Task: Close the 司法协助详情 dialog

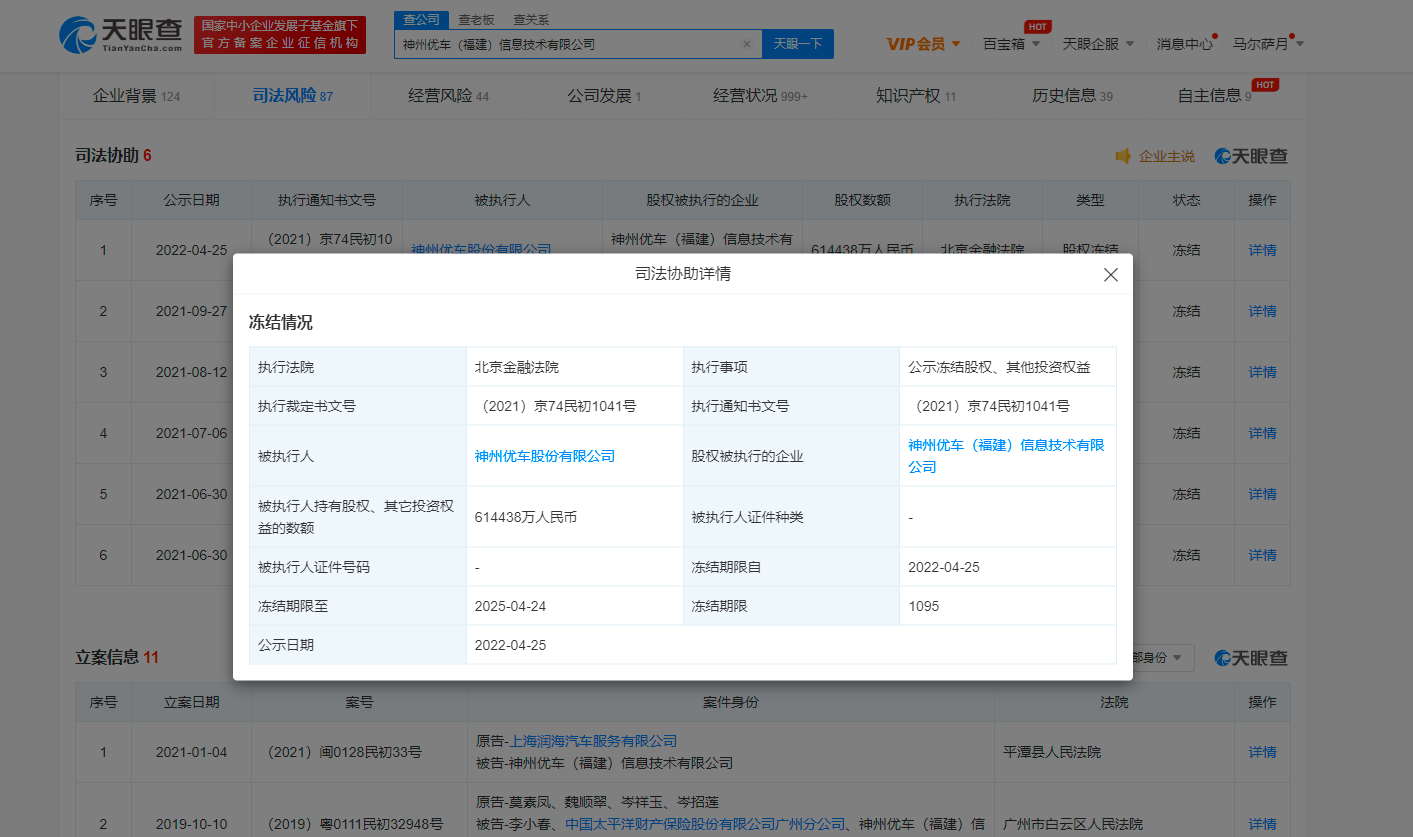Action: click(x=1110, y=275)
